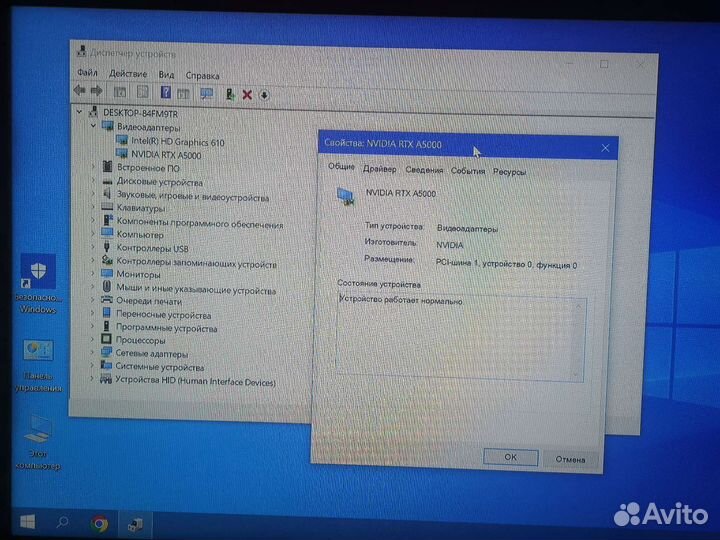
Task: Click the Device Manager taskbar icon
Action: point(135,524)
